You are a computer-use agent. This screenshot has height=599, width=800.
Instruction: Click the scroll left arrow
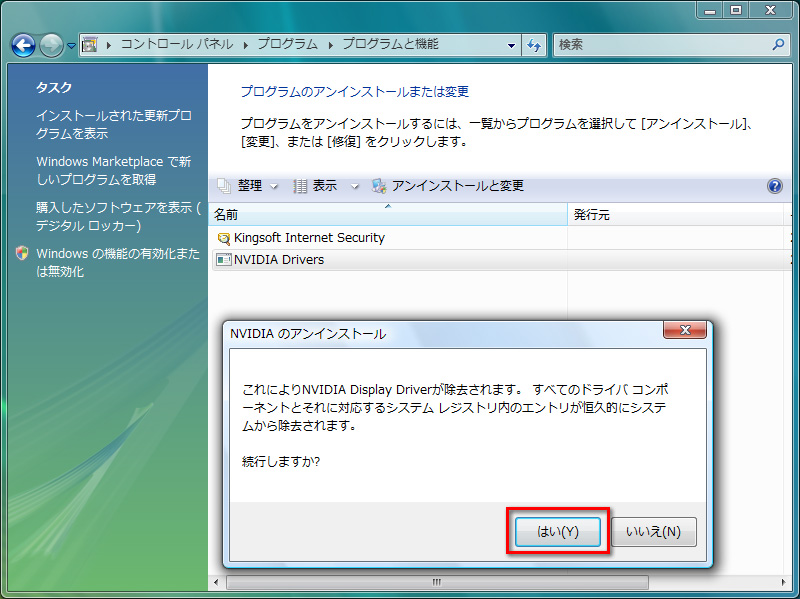[x=216, y=582]
